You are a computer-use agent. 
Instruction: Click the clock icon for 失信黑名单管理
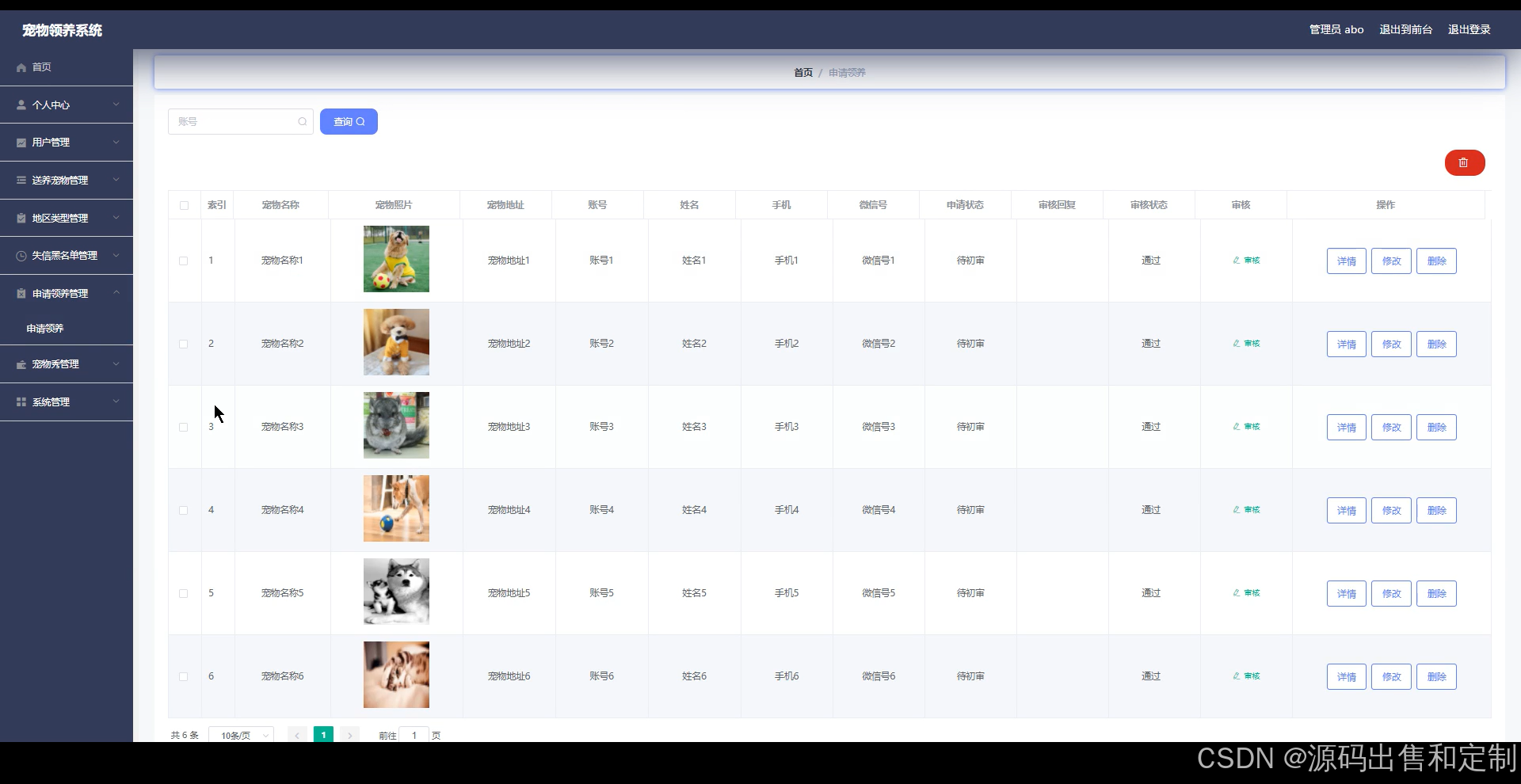tap(21, 256)
